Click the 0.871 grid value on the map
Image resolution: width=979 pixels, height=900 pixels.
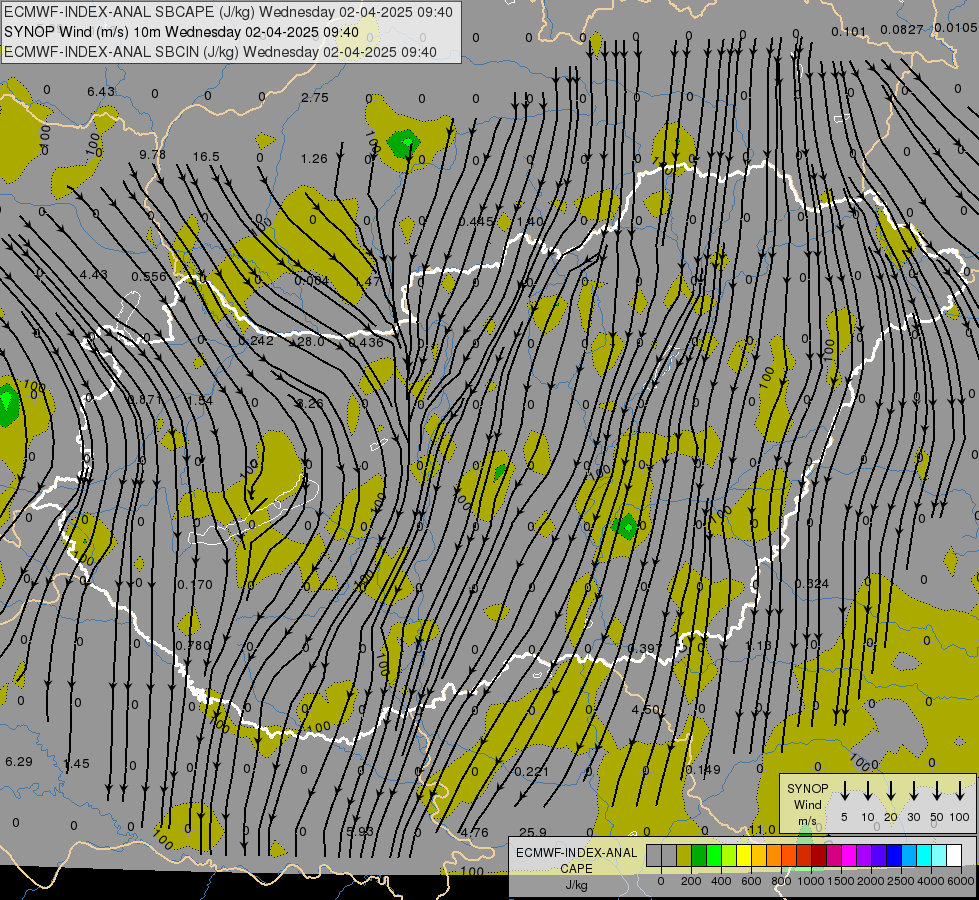[145, 400]
